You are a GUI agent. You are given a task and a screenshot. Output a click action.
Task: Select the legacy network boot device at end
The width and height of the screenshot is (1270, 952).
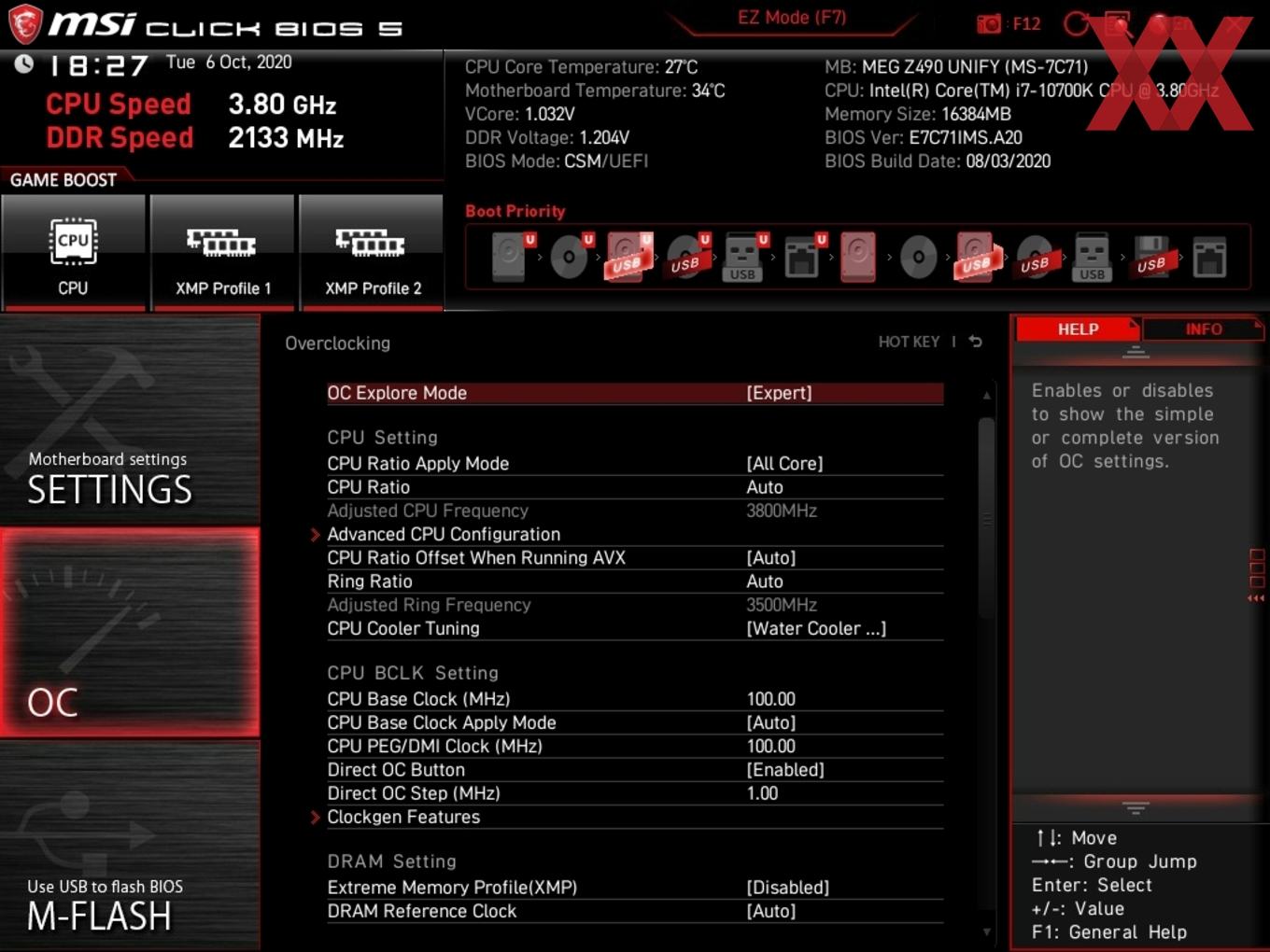point(1209,257)
